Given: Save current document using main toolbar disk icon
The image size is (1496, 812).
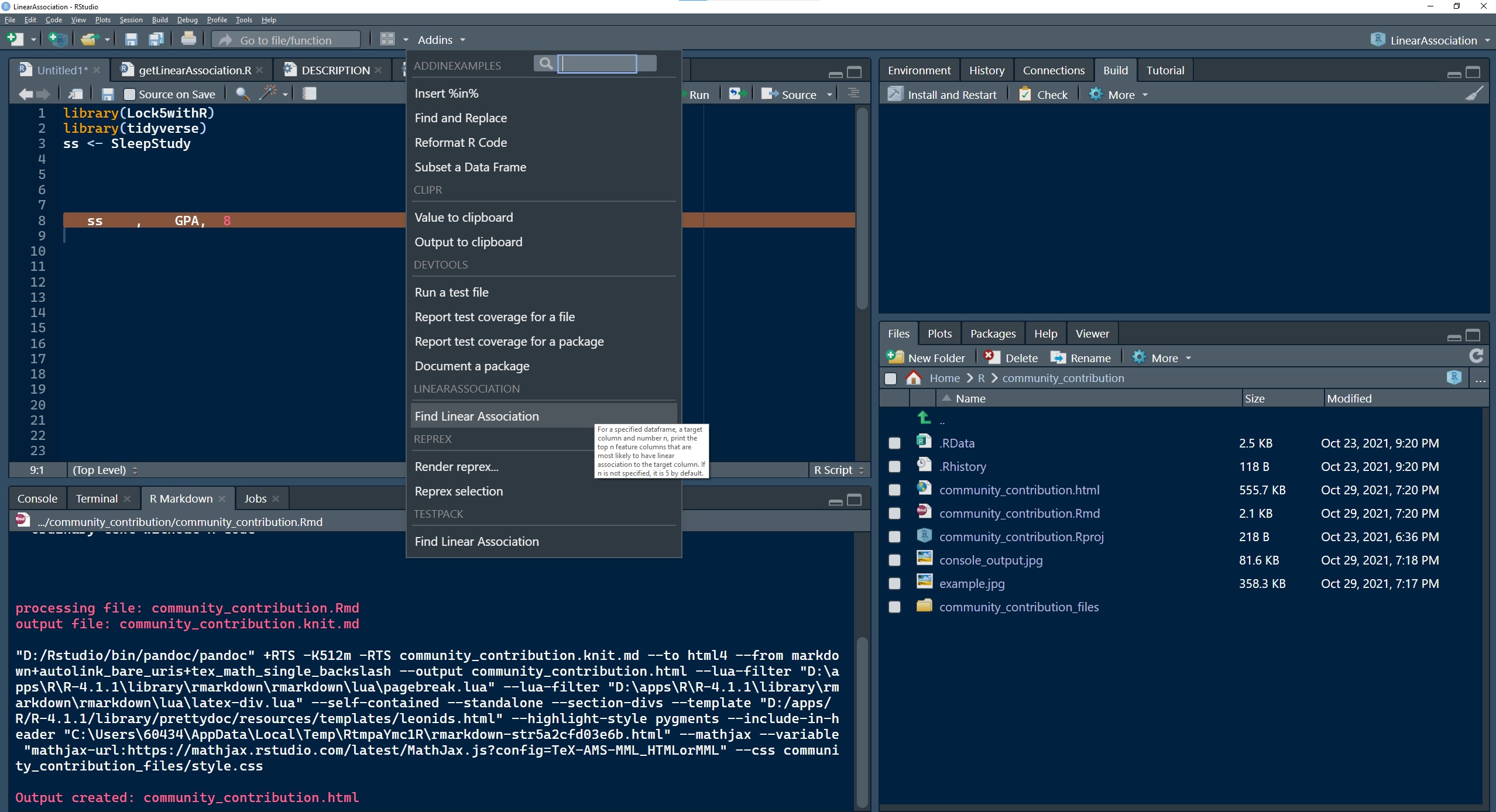Looking at the screenshot, I should click(131, 40).
